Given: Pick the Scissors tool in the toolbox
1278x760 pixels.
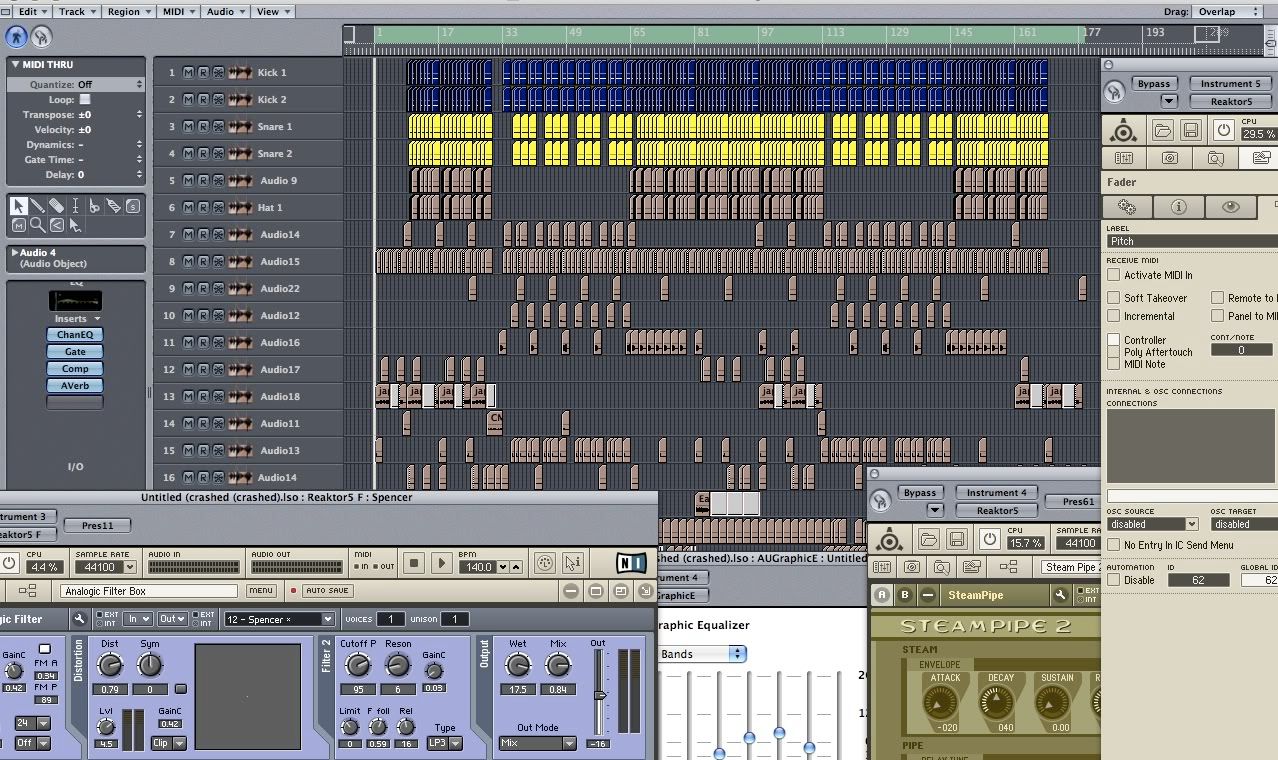Looking at the screenshot, I should [95, 206].
